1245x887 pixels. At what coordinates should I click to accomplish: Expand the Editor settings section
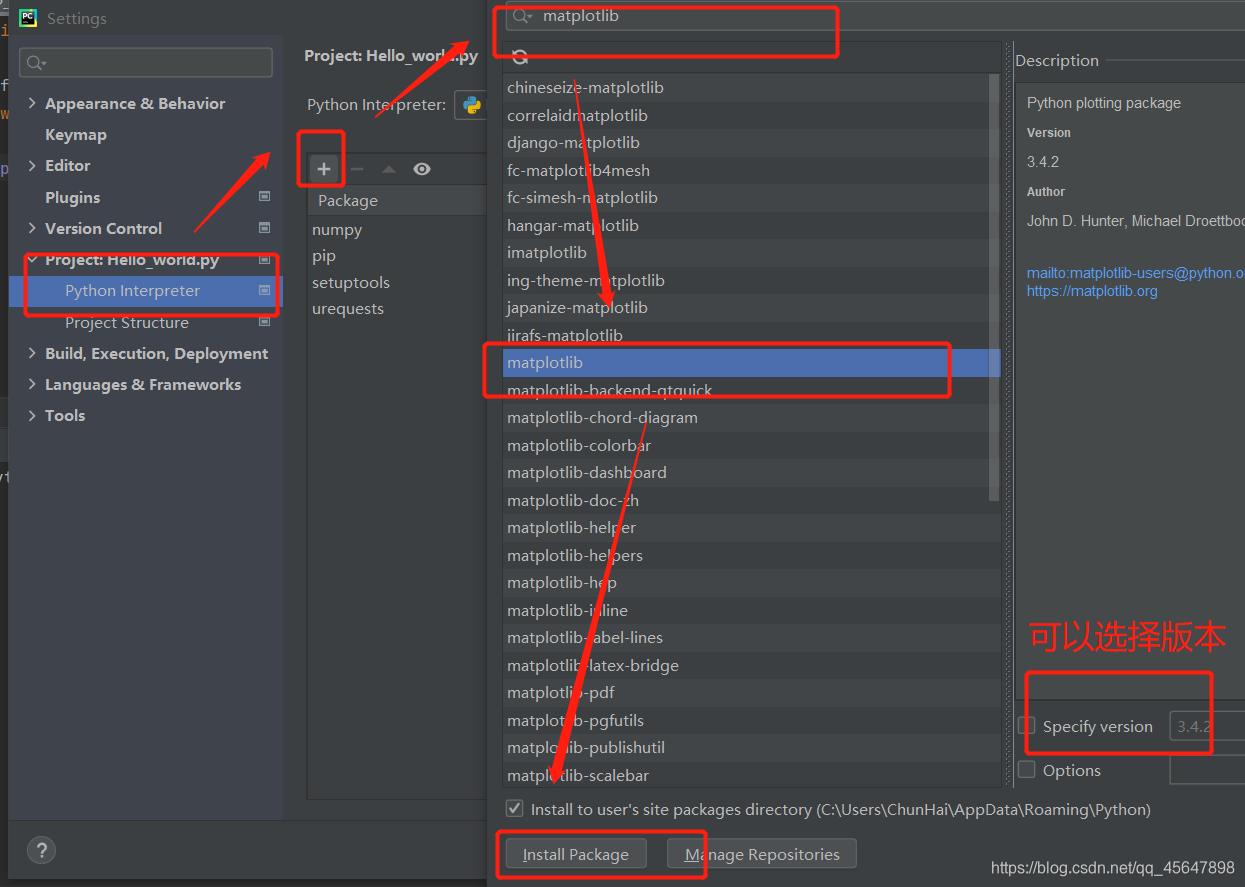[32, 165]
